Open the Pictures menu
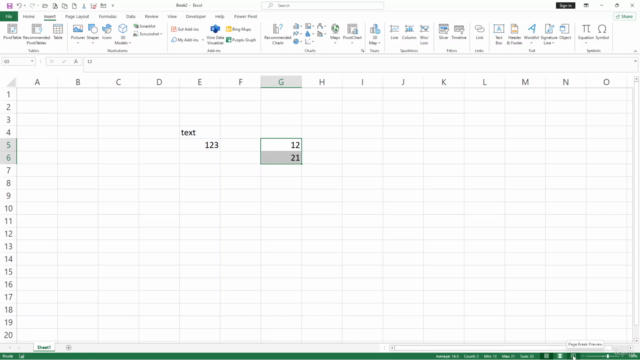The height and width of the screenshot is (360, 640). tap(78, 33)
